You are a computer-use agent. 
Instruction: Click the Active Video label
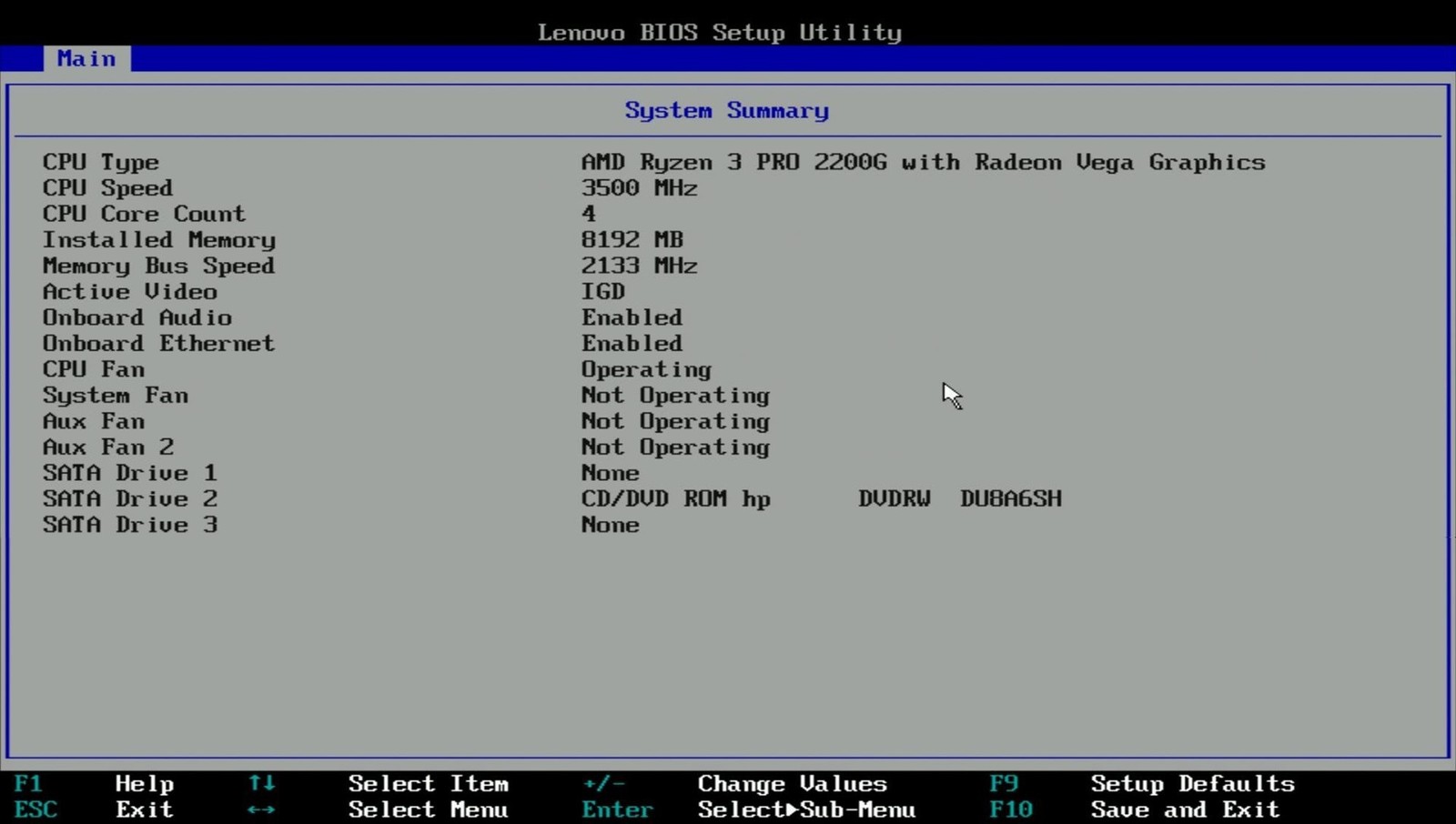130,292
